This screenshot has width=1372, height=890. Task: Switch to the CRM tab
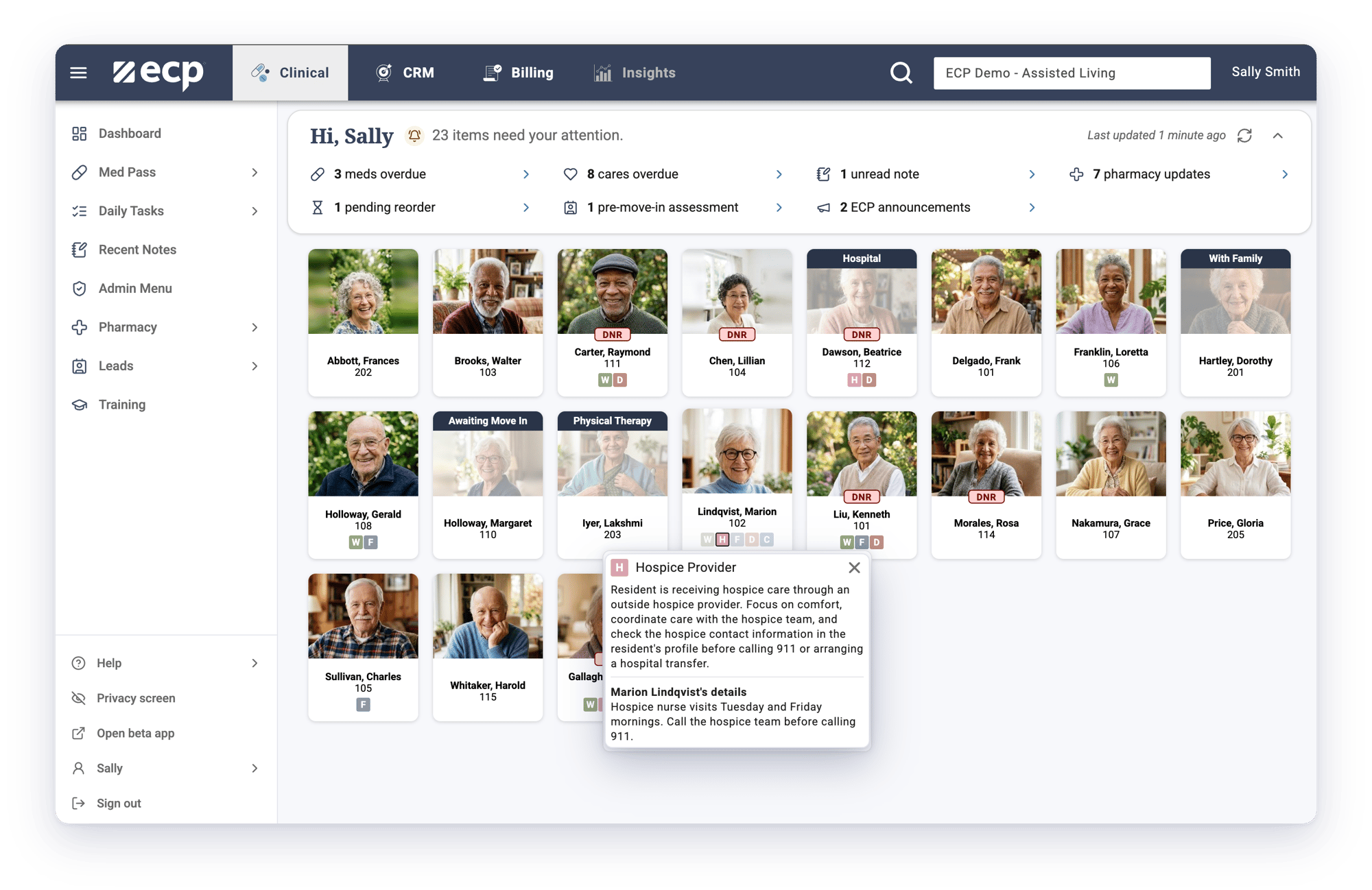tap(405, 73)
